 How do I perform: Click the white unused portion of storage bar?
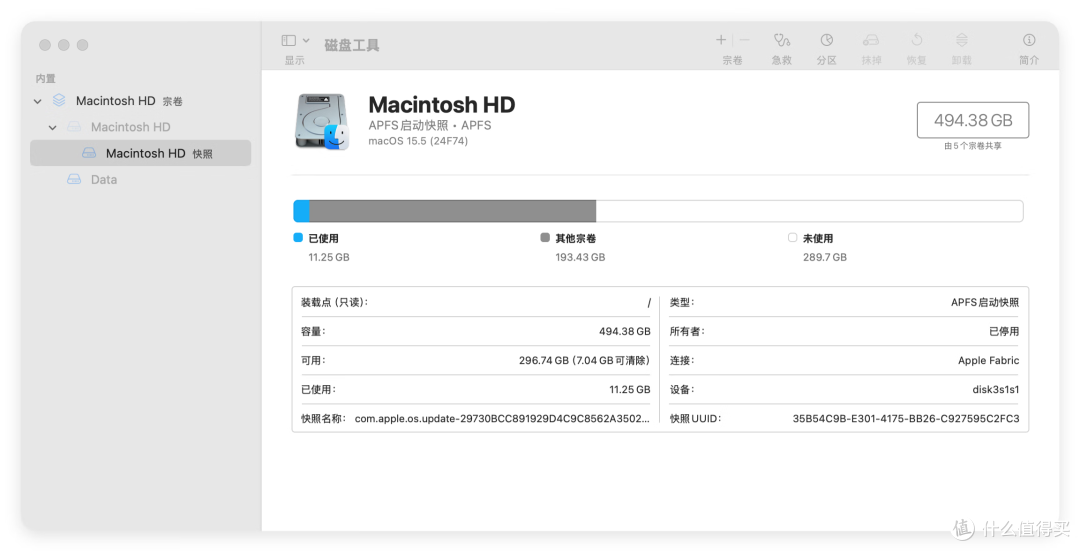coord(809,211)
